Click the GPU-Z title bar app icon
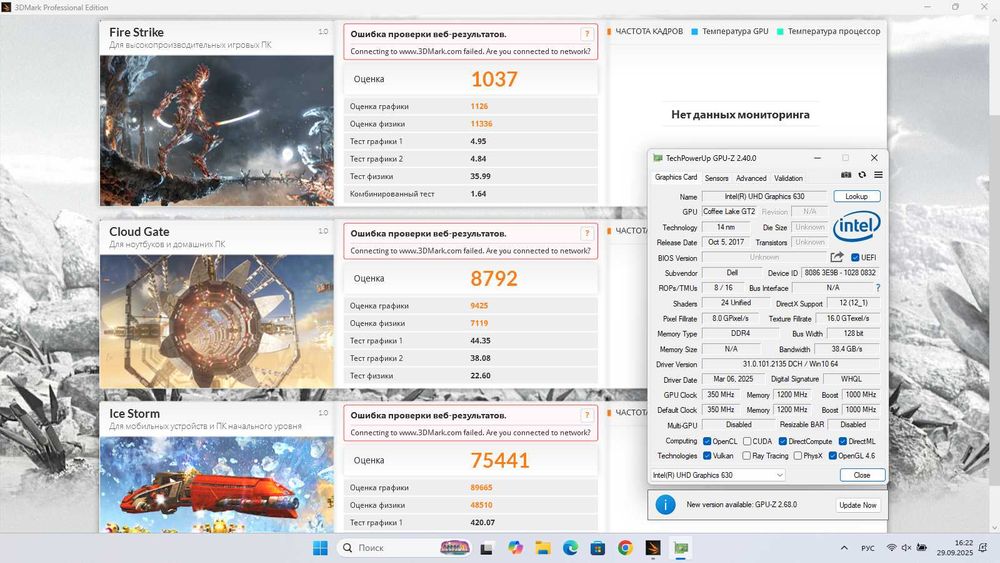The width and height of the screenshot is (1000, 563). click(657, 158)
